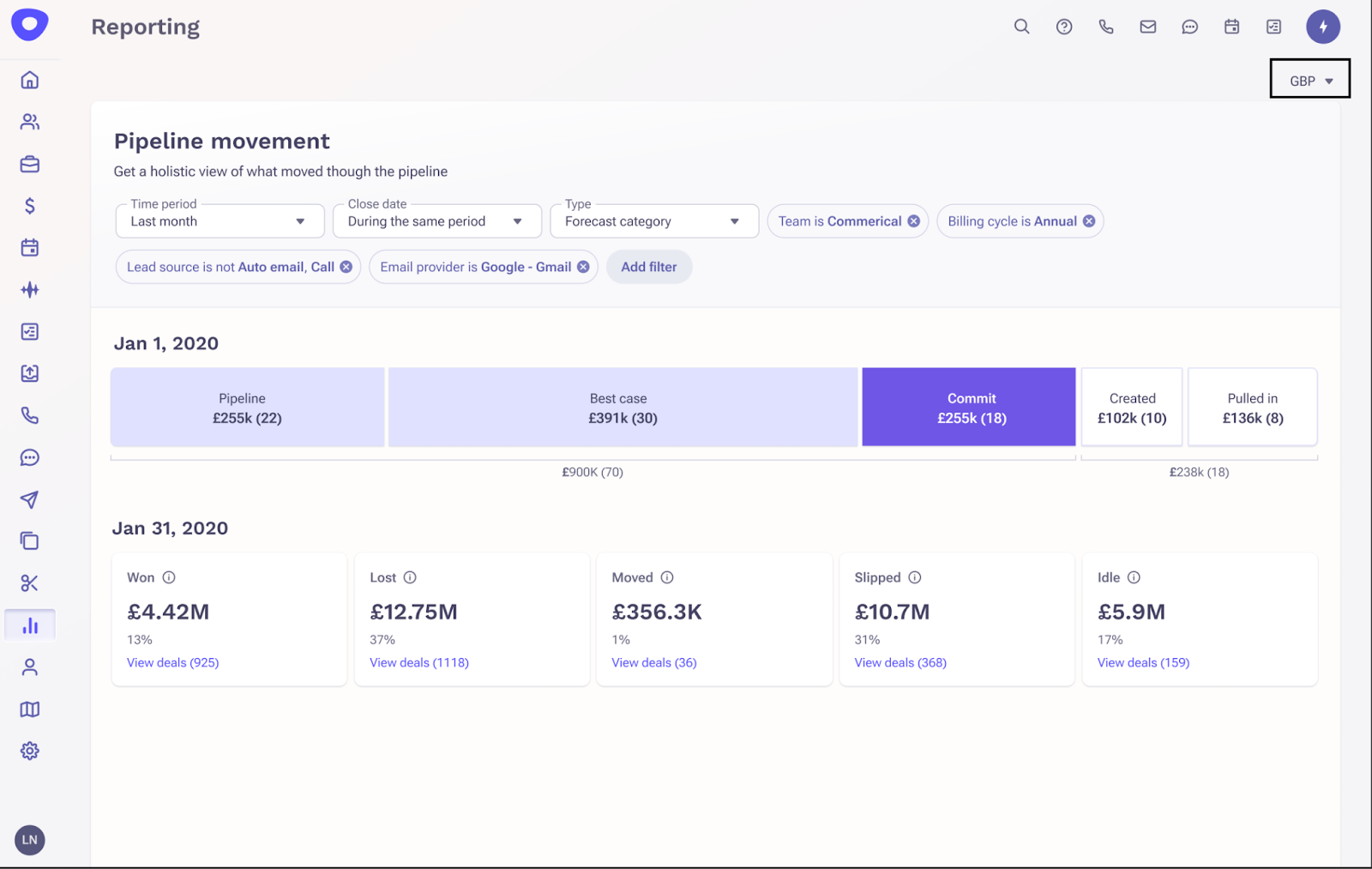Open the GBP currency dropdown

pyautogui.click(x=1310, y=80)
